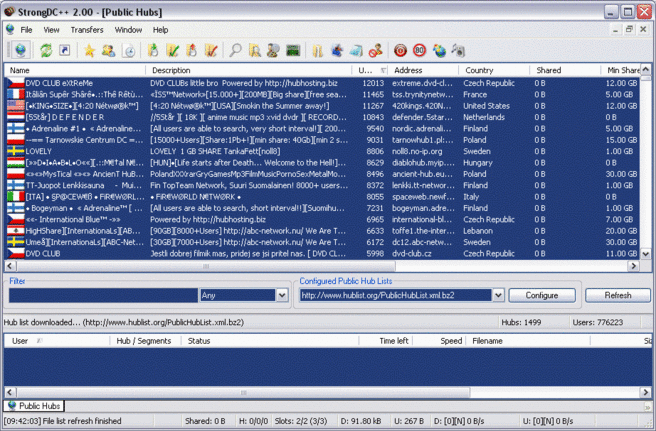The width and height of the screenshot is (656, 431).
Task: Click the green Reconnect arrows toolbar icon
Action: point(47,49)
